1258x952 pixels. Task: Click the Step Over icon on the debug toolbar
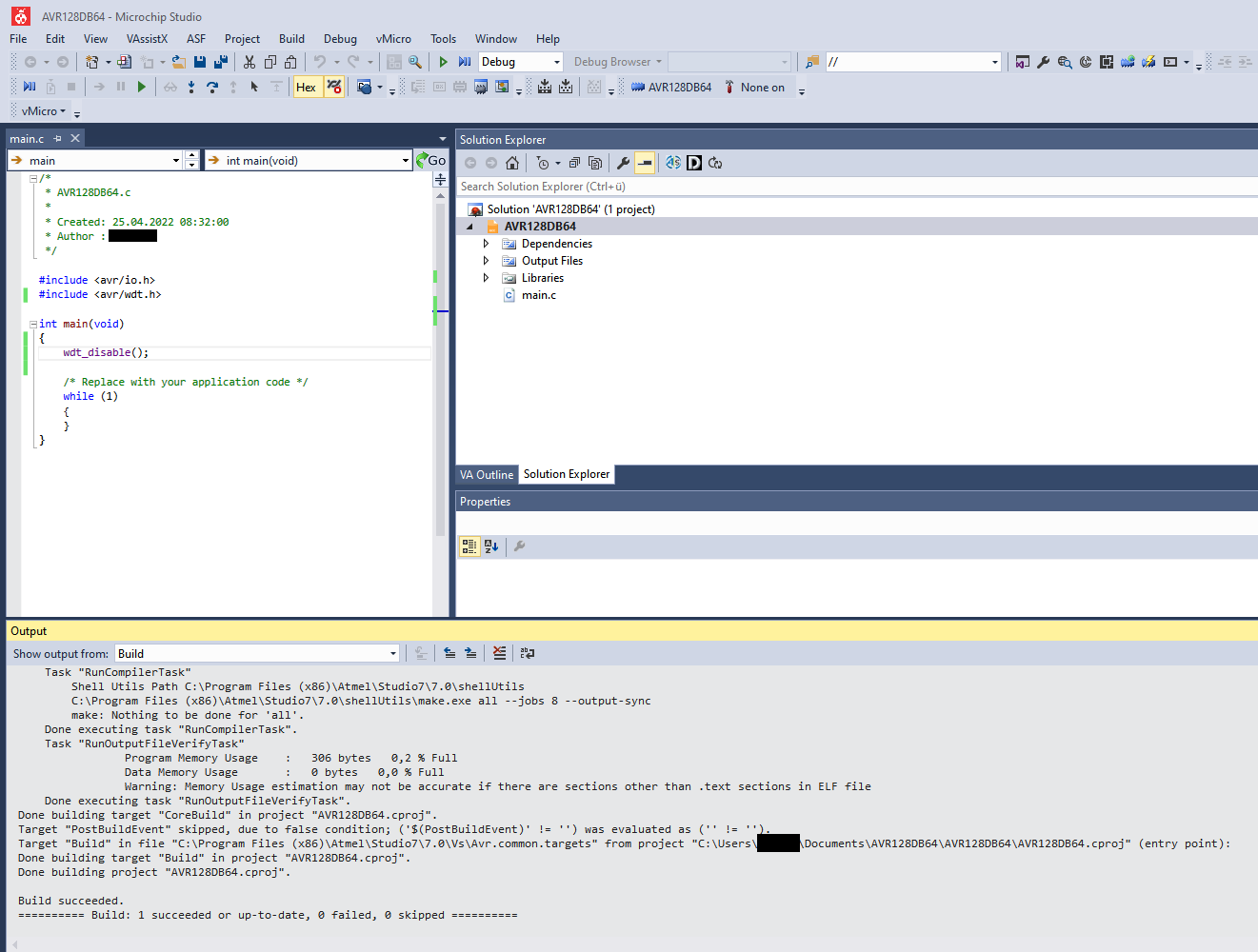click(212, 88)
